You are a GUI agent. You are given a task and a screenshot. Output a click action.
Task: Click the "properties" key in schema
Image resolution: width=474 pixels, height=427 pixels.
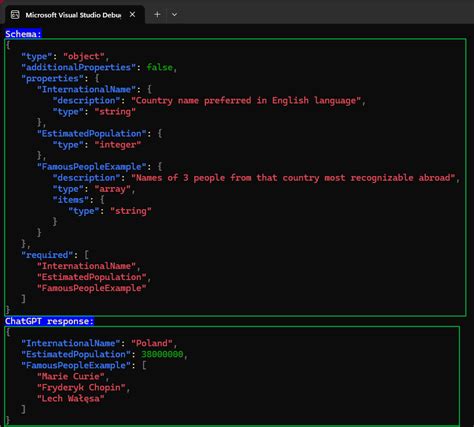coord(52,78)
